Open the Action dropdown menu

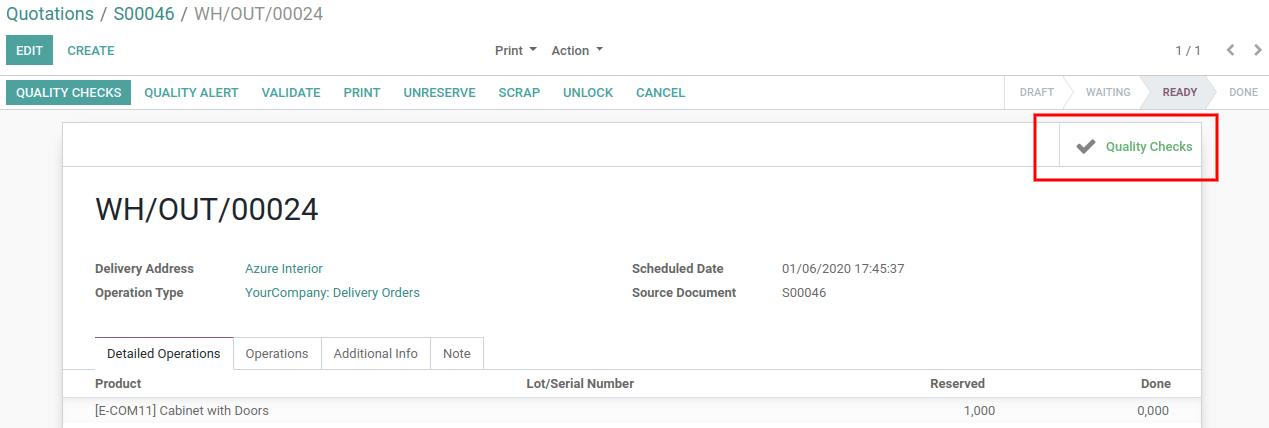pos(577,50)
